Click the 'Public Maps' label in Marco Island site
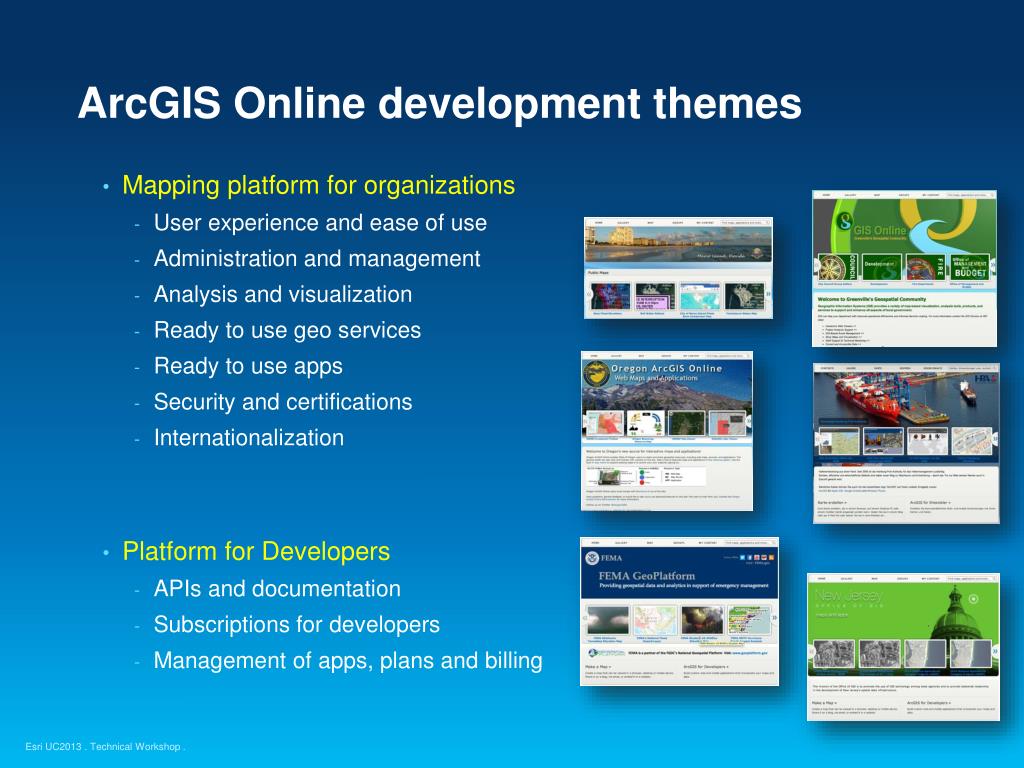 (598, 272)
